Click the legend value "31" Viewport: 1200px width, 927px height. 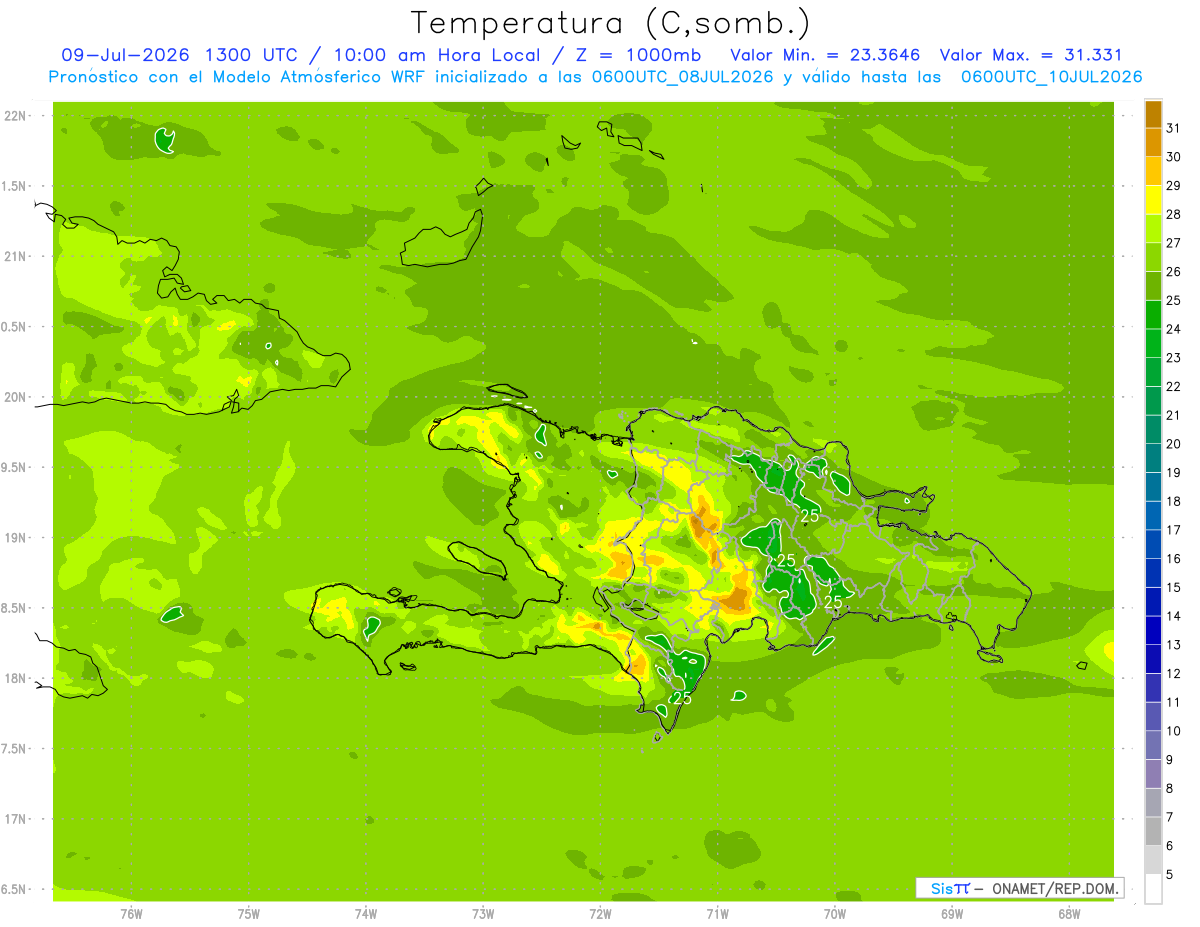click(1173, 128)
